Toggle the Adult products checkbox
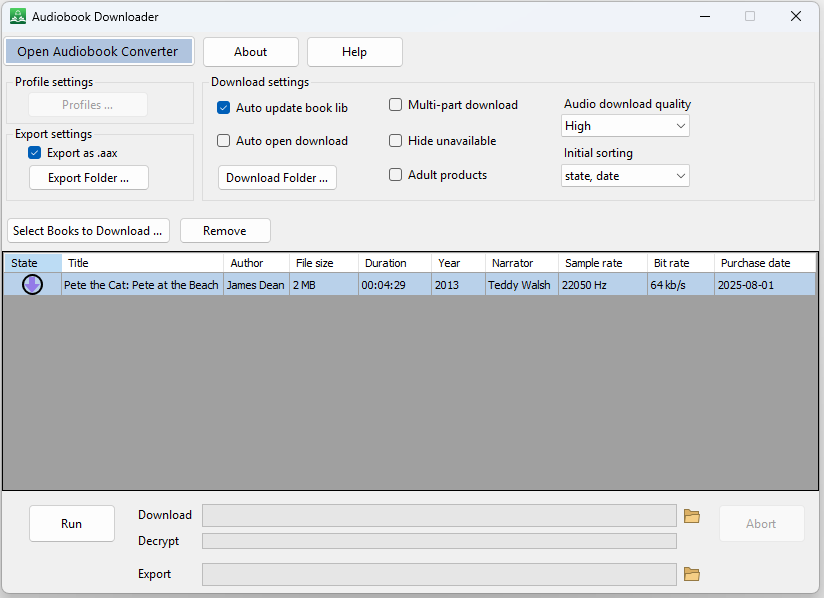Screen dimensions: 824x598 396,175
